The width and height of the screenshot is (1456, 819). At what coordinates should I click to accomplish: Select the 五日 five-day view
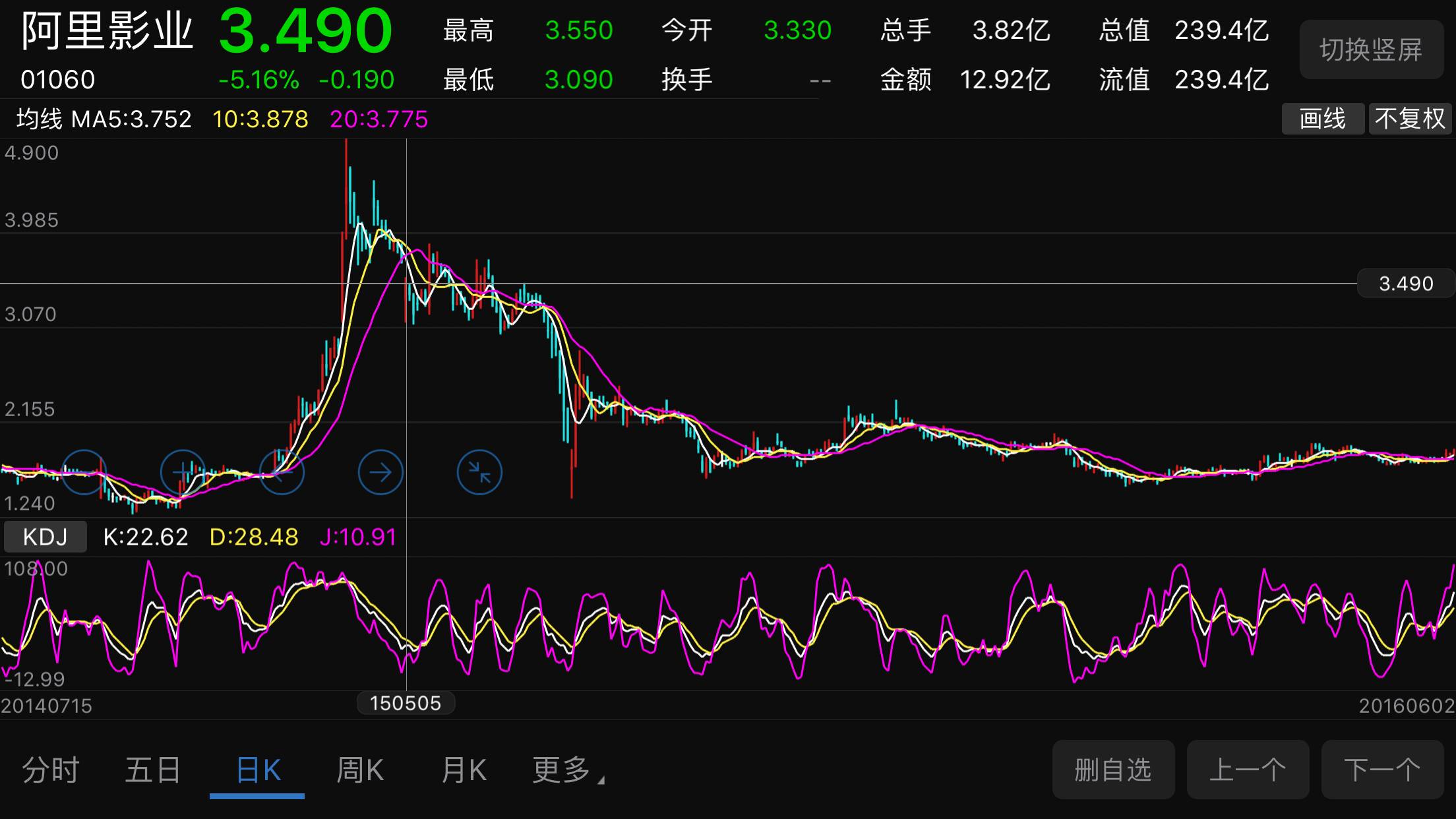[154, 770]
